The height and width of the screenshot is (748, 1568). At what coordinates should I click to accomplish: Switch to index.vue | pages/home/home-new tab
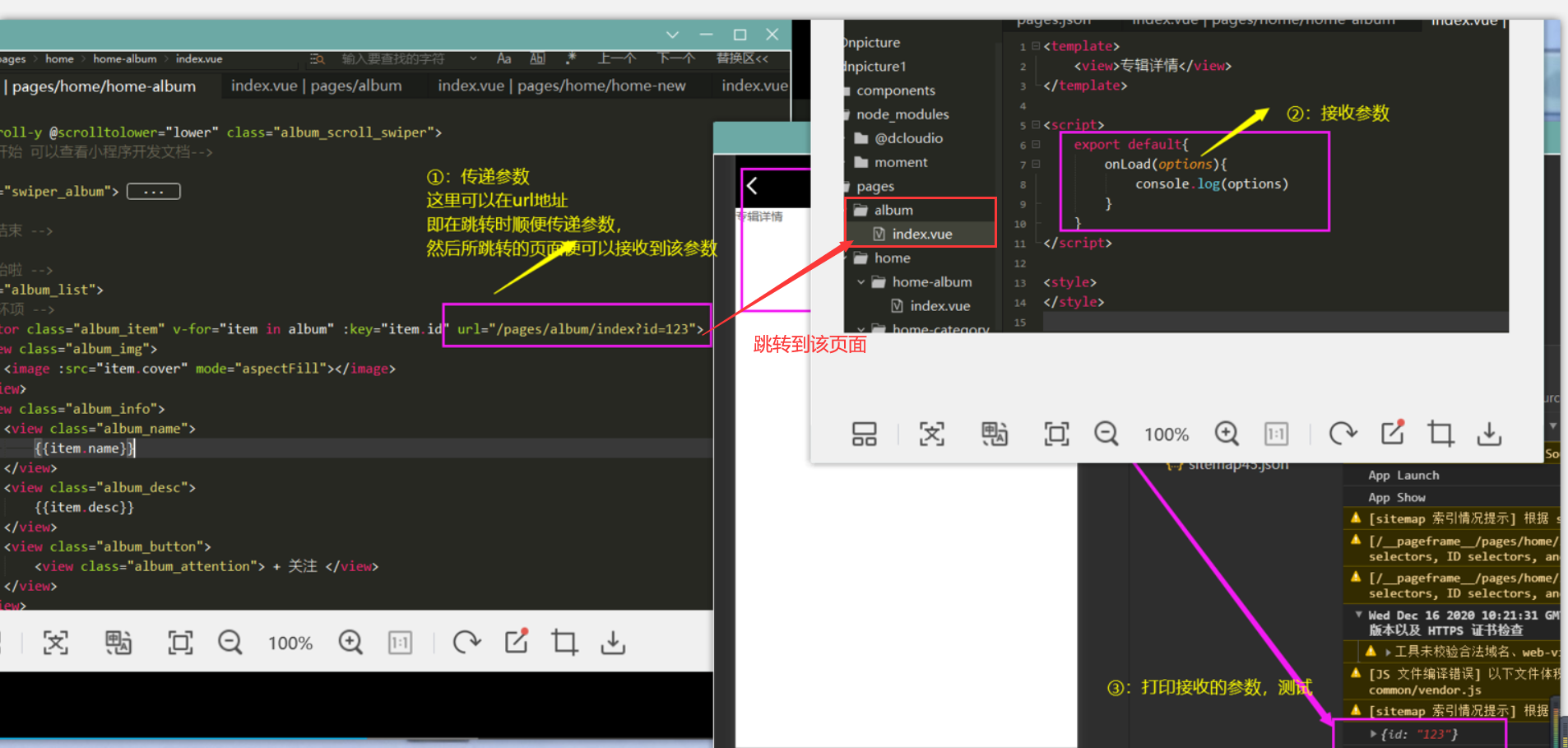click(562, 86)
